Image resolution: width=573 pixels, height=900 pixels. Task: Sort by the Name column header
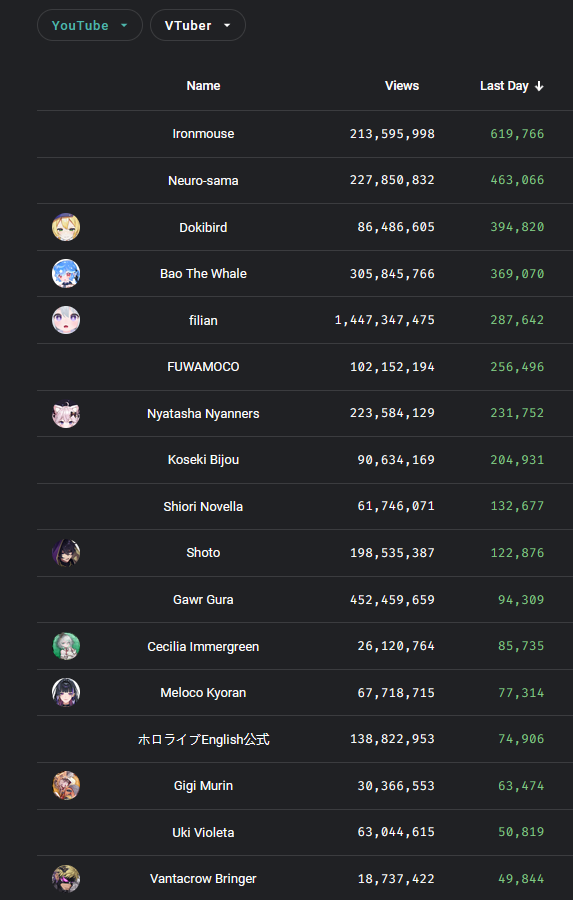(203, 86)
